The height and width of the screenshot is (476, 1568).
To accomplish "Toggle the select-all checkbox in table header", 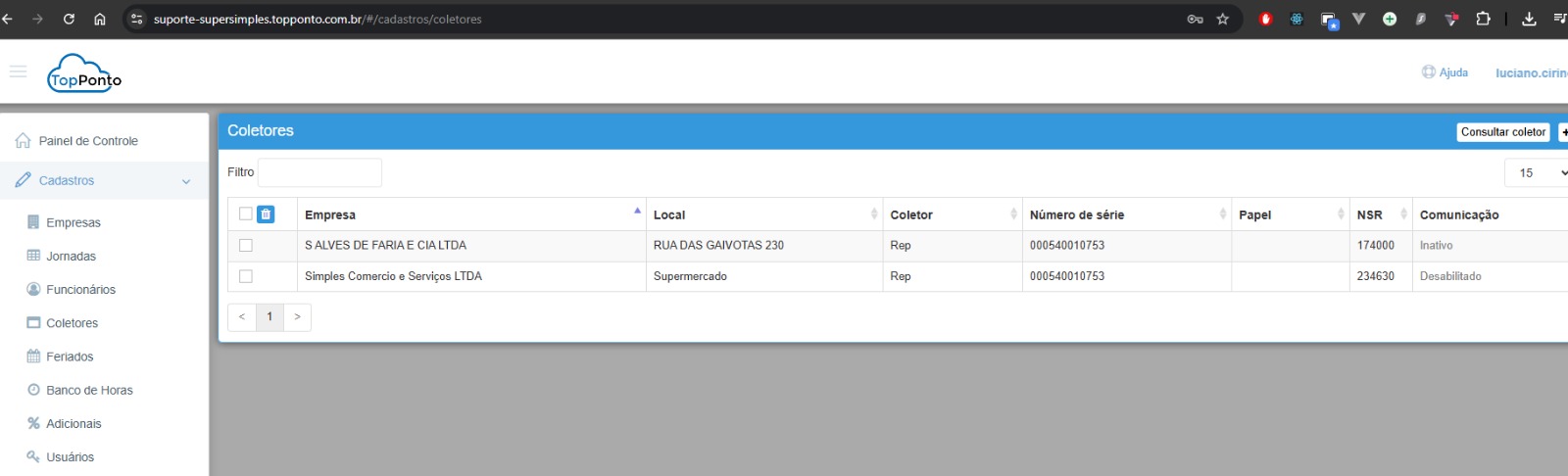I will tap(245, 214).
